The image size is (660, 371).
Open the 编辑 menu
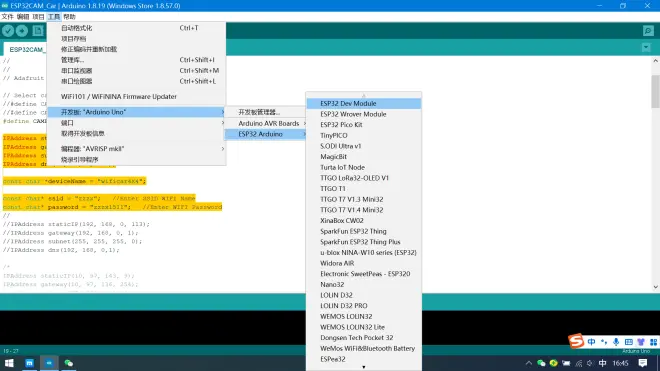click(x=23, y=17)
